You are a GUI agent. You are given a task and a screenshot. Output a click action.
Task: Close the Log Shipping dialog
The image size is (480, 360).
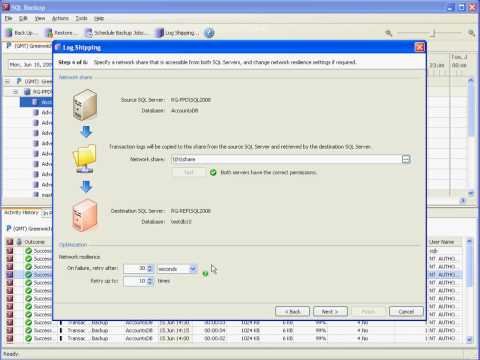point(420,47)
